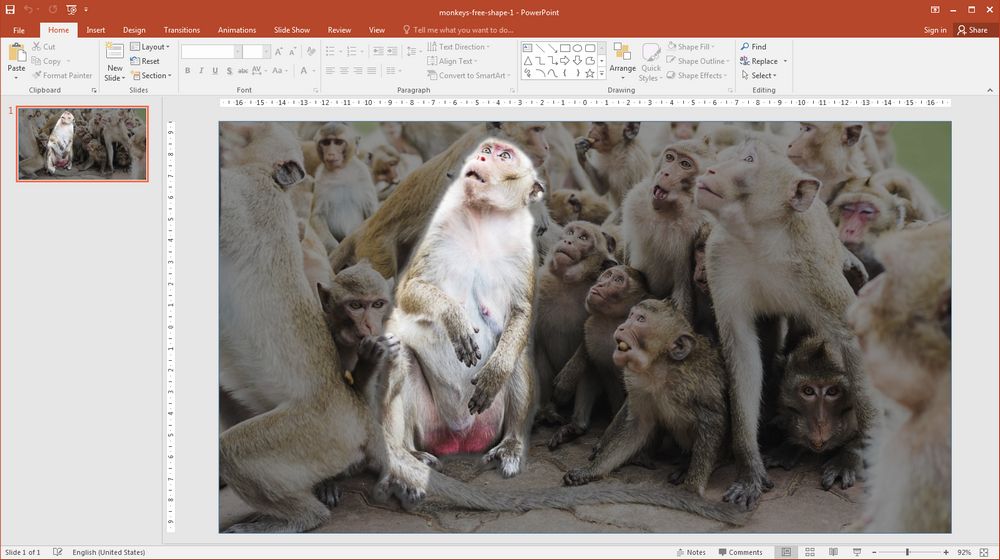Select the Text Box shape in the gallery
The height and width of the screenshot is (560, 1000).
point(527,48)
